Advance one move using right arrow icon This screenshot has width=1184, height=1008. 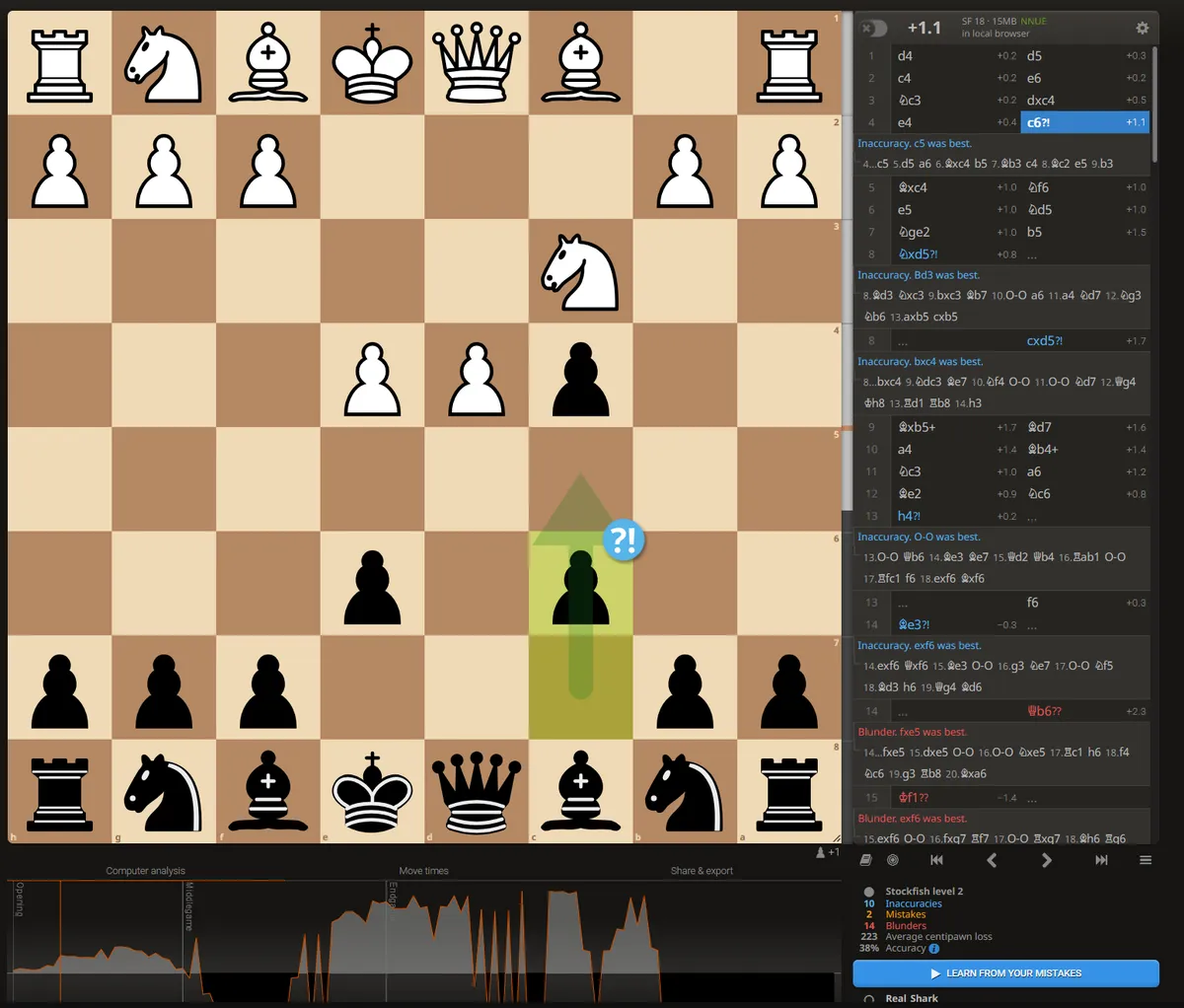coord(1047,859)
